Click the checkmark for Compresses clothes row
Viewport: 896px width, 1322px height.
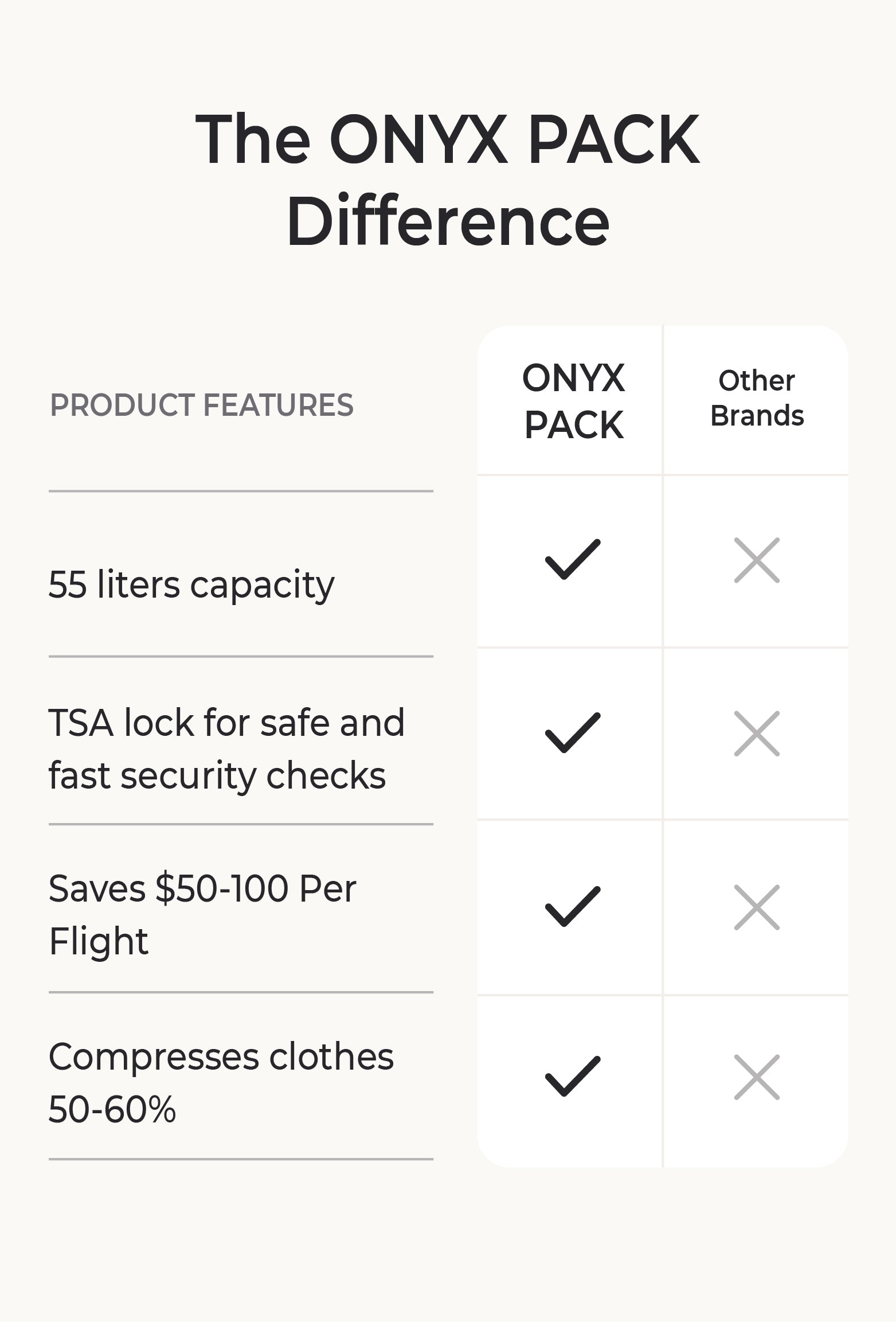click(x=572, y=1077)
